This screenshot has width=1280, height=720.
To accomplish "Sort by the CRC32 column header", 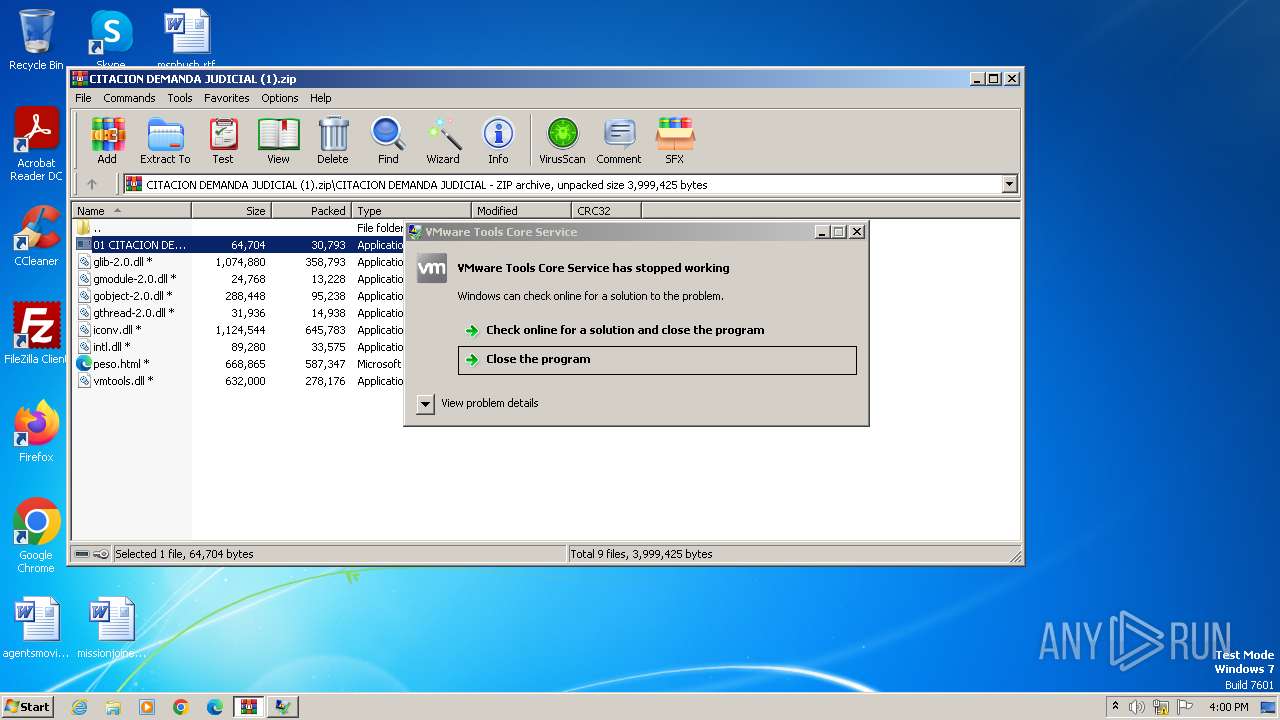I will click(606, 211).
